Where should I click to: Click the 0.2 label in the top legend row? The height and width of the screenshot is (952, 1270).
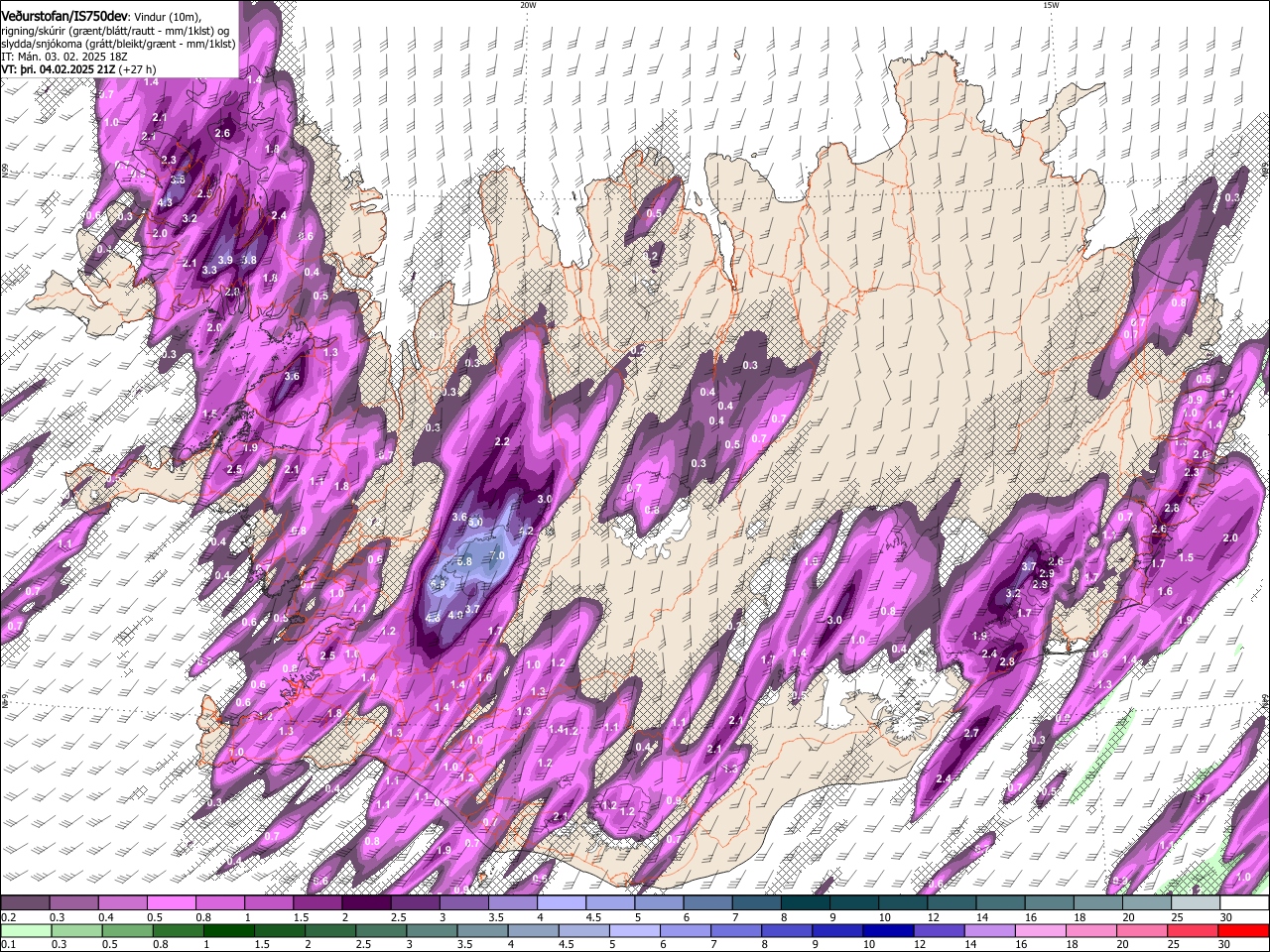point(9,917)
